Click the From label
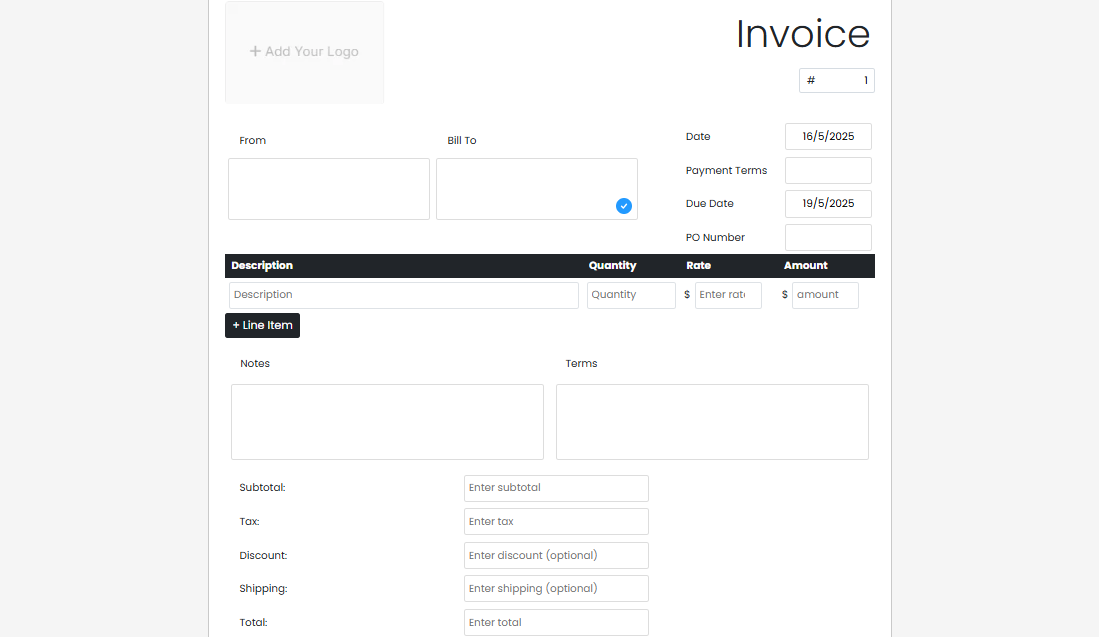This screenshot has height=637, width=1099. [252, 141]
